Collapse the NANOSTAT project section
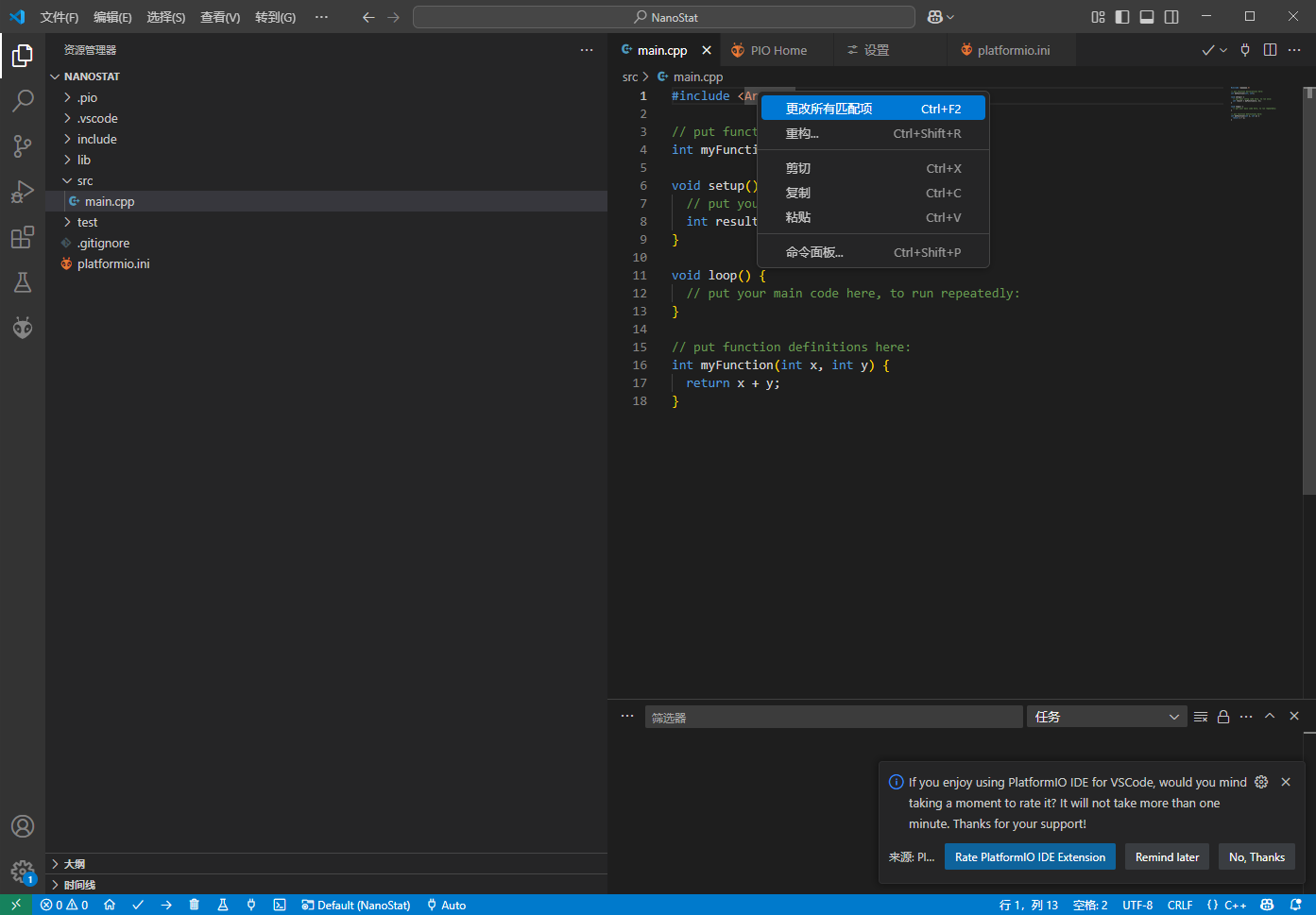The image size is (1316, 915). pyautogui.click(x=326, y=76)
